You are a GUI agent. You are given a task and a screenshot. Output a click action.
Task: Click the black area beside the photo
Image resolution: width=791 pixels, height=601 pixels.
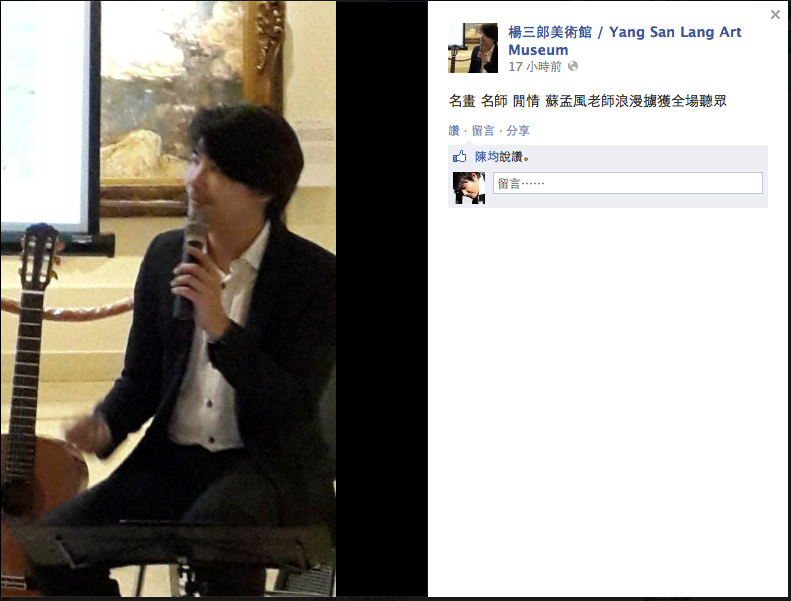(x=382, y=300)
